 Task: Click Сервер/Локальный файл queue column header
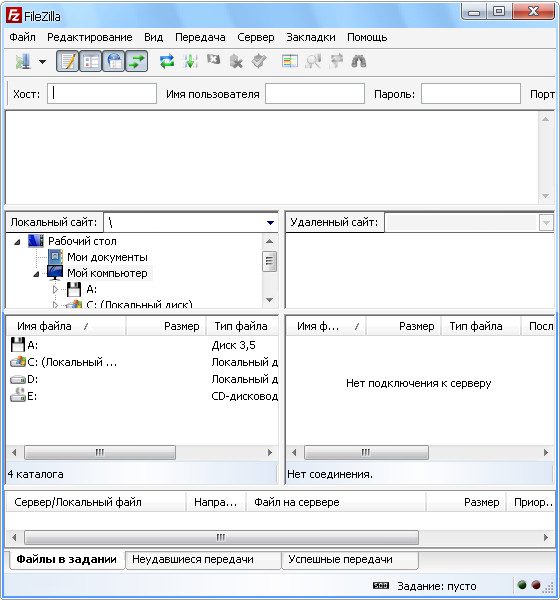(x=96, y=502)
